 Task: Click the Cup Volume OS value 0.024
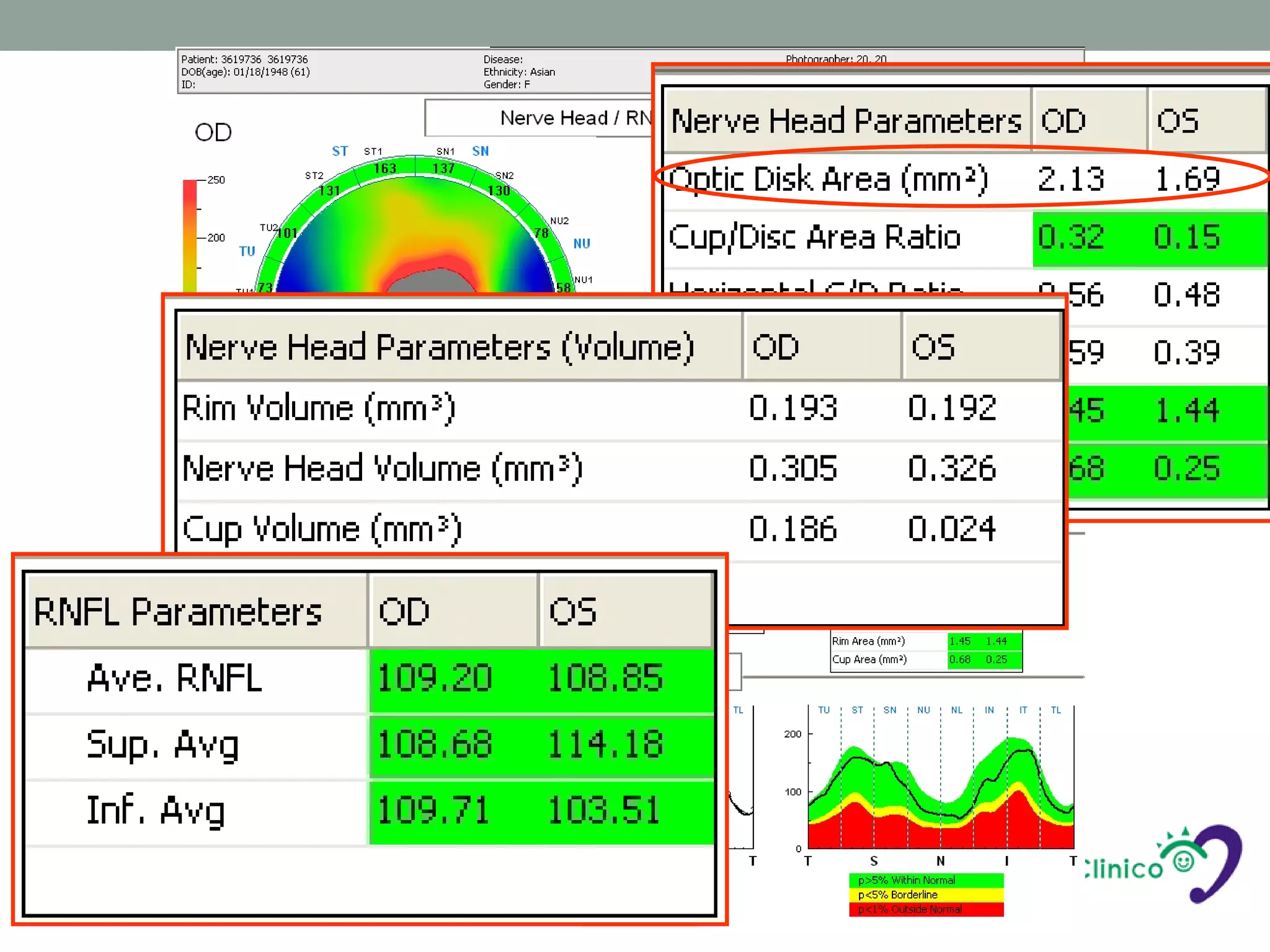tap(951, 529)
